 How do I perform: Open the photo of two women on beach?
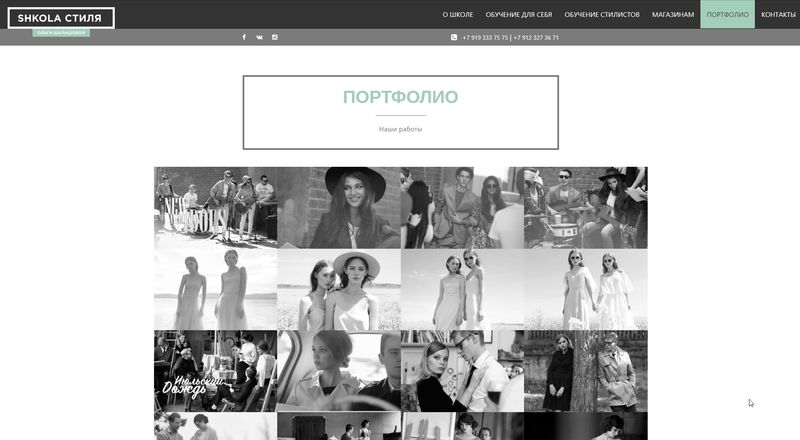216,289
